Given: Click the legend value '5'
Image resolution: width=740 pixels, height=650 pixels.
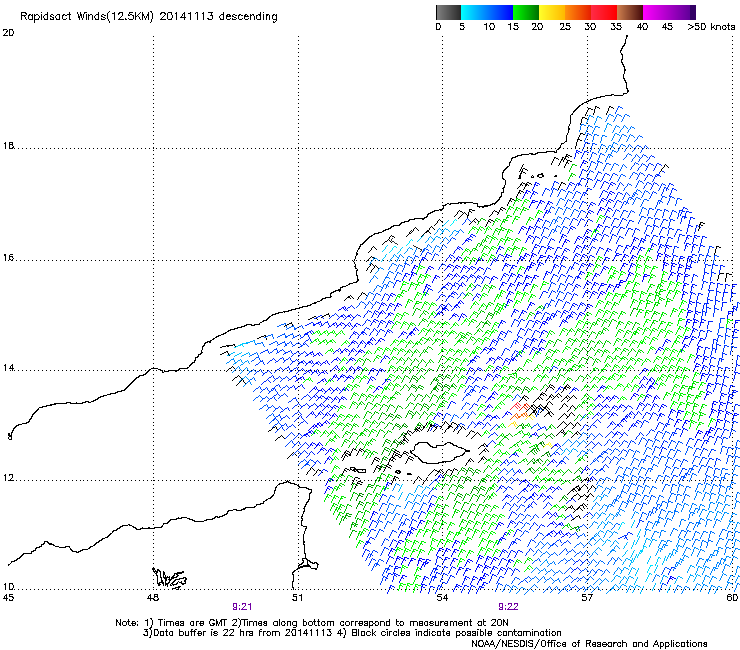Looking at the screenshot, I should click(x=462, y=27).
